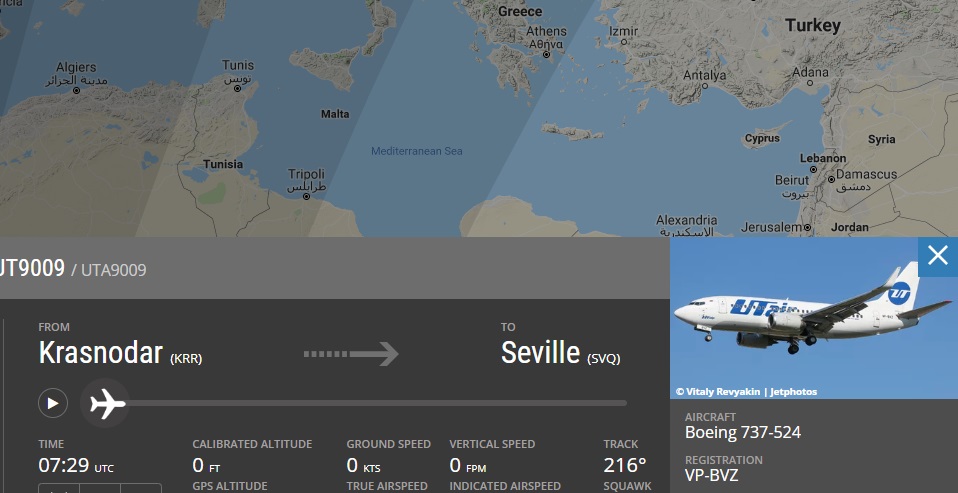Select the Krasnodar origin airport
The image size is (958, 493).
[101, 353]
